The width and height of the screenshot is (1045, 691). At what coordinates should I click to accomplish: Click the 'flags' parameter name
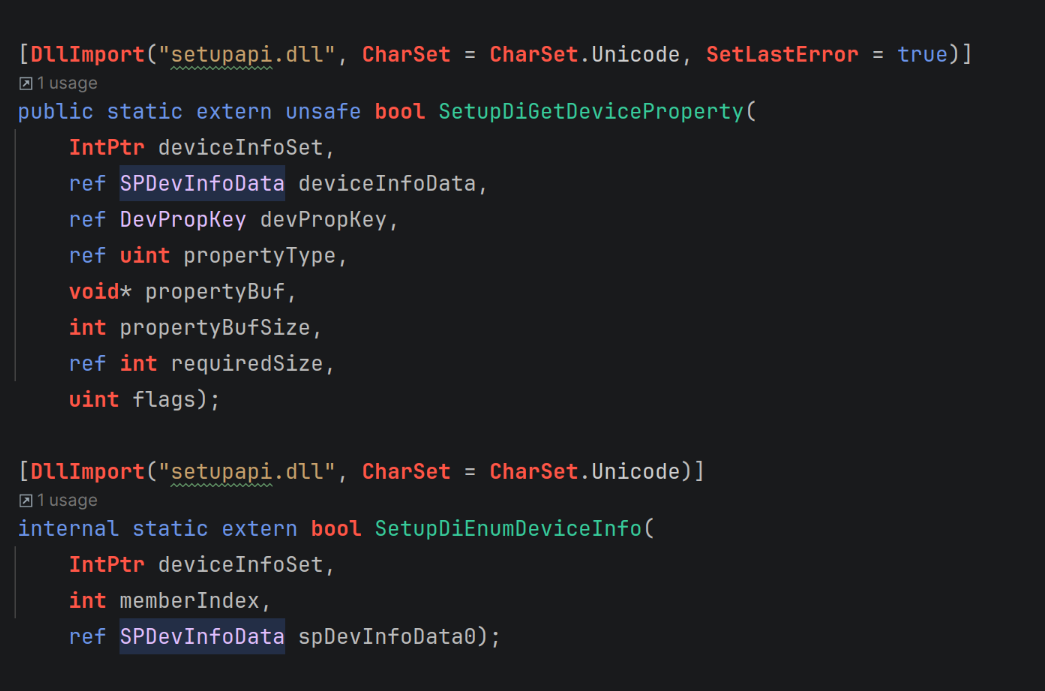(x=164, y=400)
